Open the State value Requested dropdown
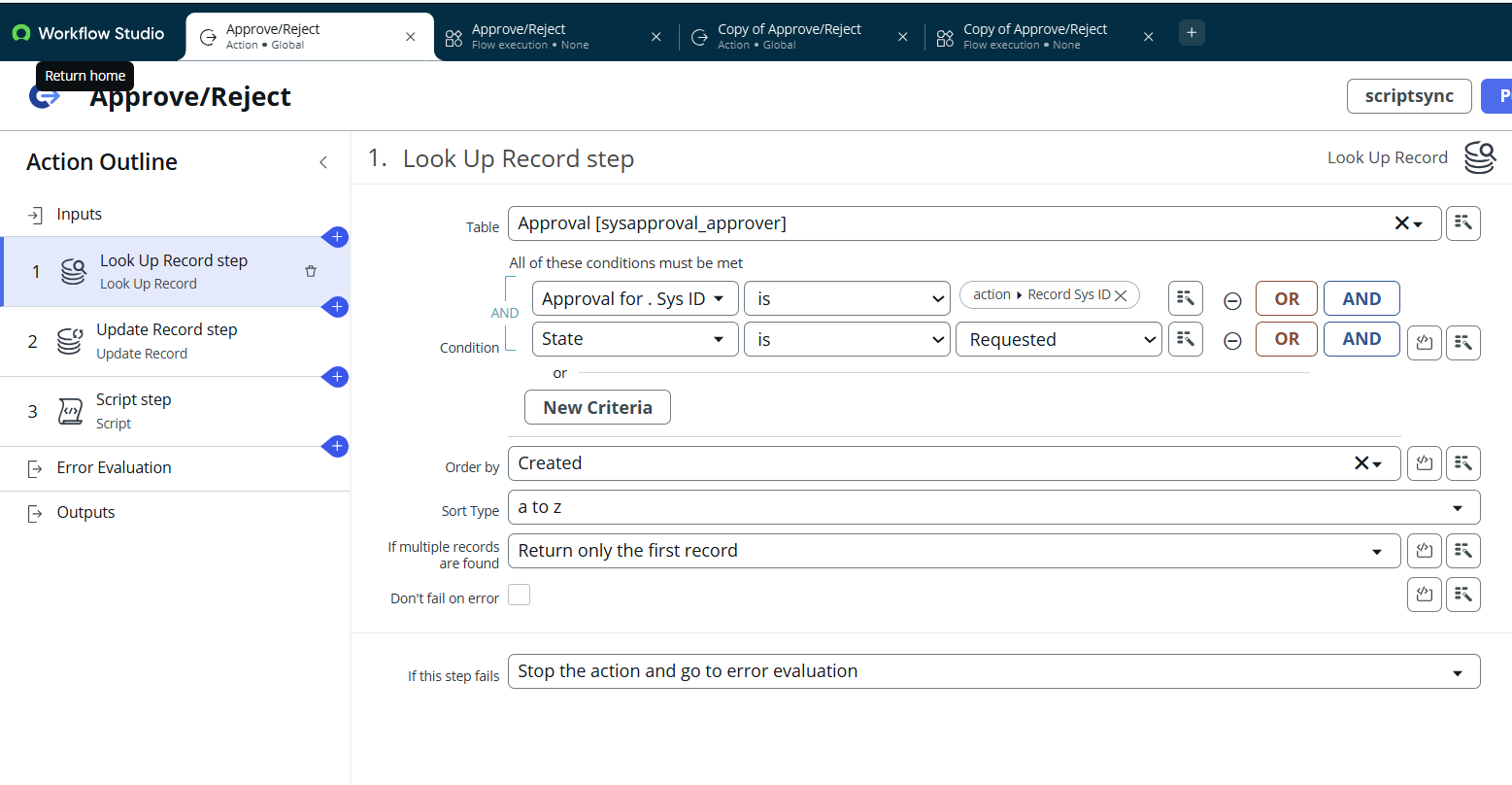Image resolution: width=1512 pixels, height=785 pixels. [x=1058, y=339]
